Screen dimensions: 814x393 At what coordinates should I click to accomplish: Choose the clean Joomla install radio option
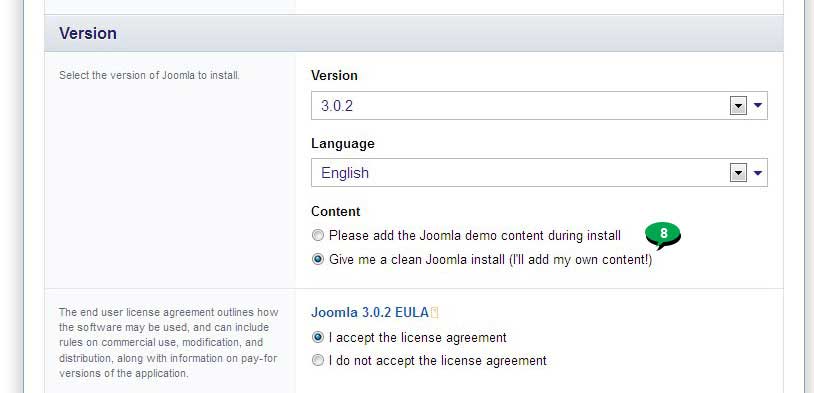(318, 260)
